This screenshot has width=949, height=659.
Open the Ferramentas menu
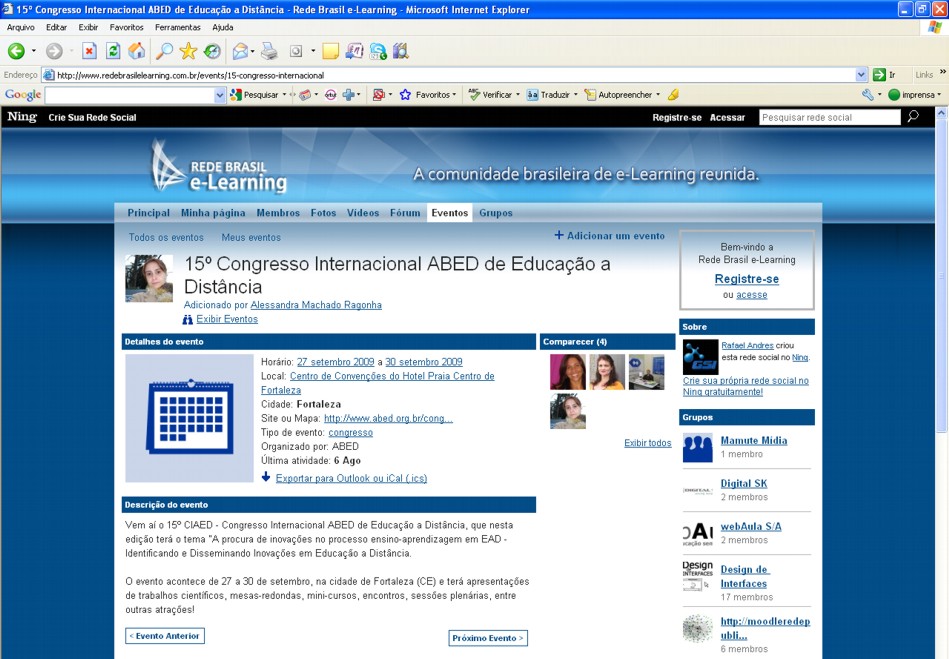[x=177, y=27]
